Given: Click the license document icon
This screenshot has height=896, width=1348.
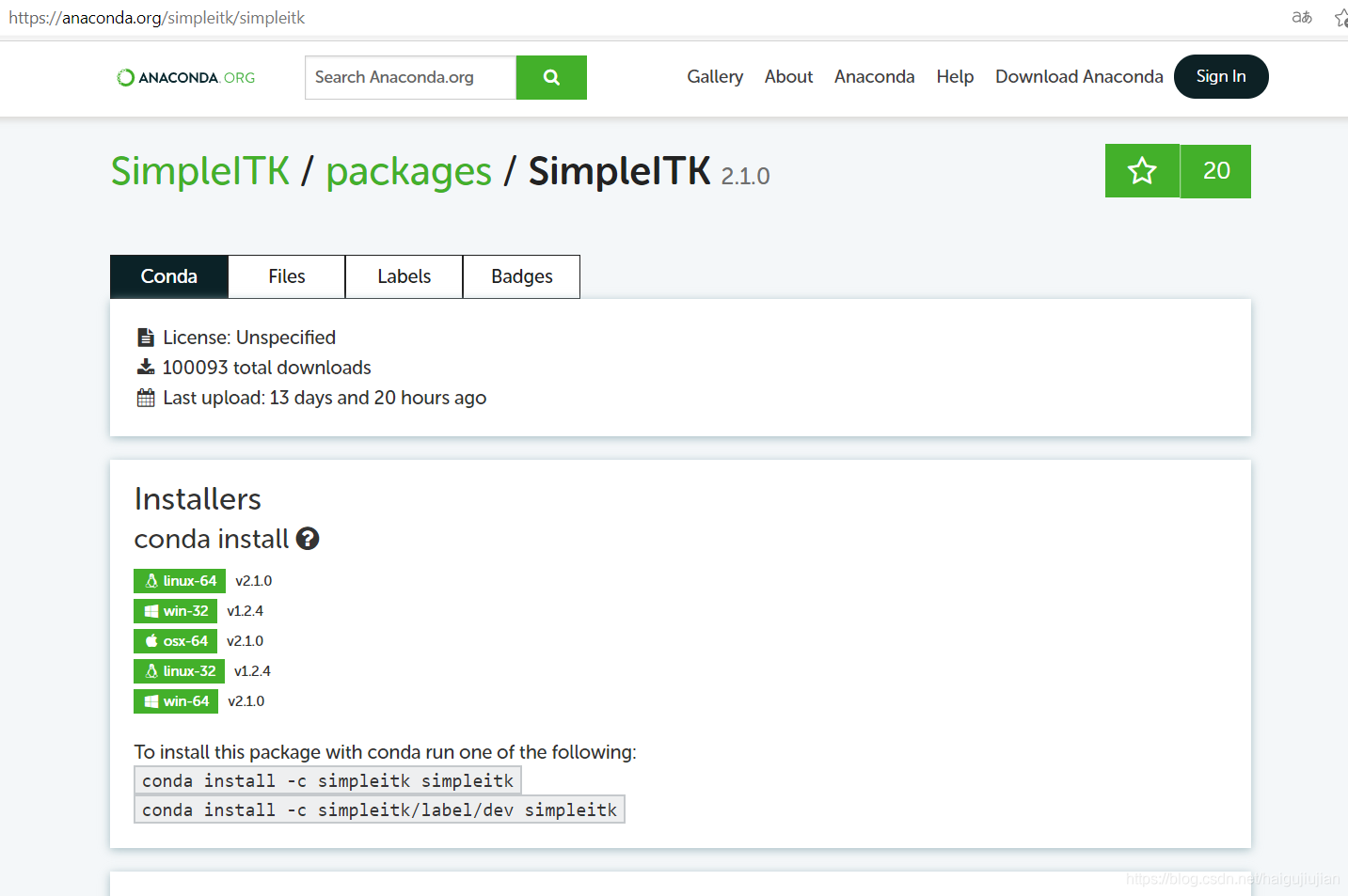Looking at the screenshot, I should pyautogui.click(x=146, y=336).
